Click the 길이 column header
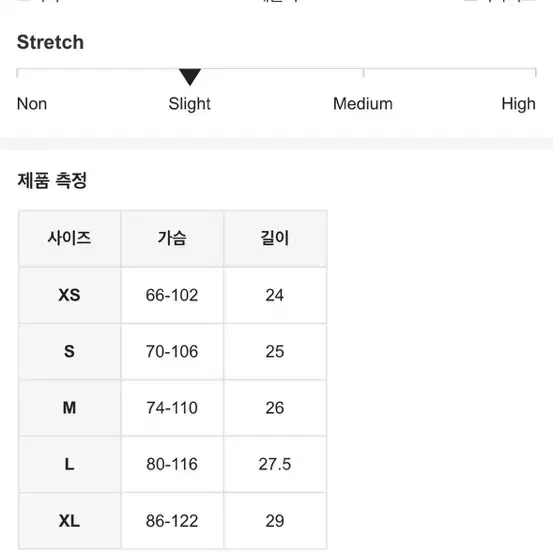 pos(275,238)
